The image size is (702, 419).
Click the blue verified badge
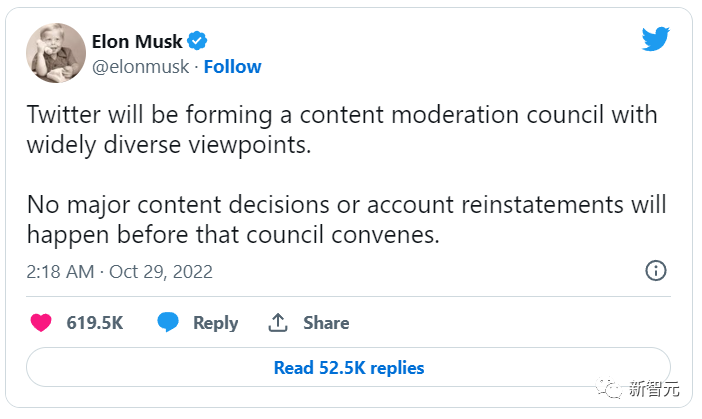click(x=198, y=41)
